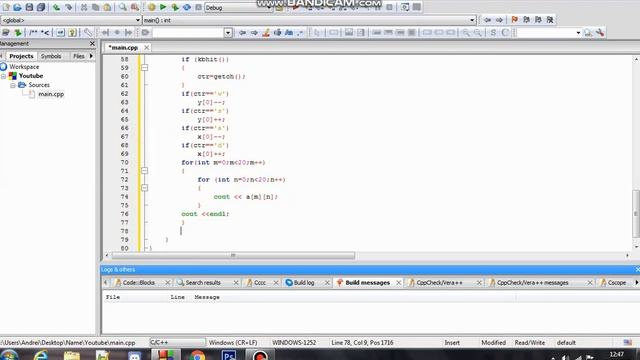
Task: Fold the inner loop block at line 73
Action: coord(144,188)
